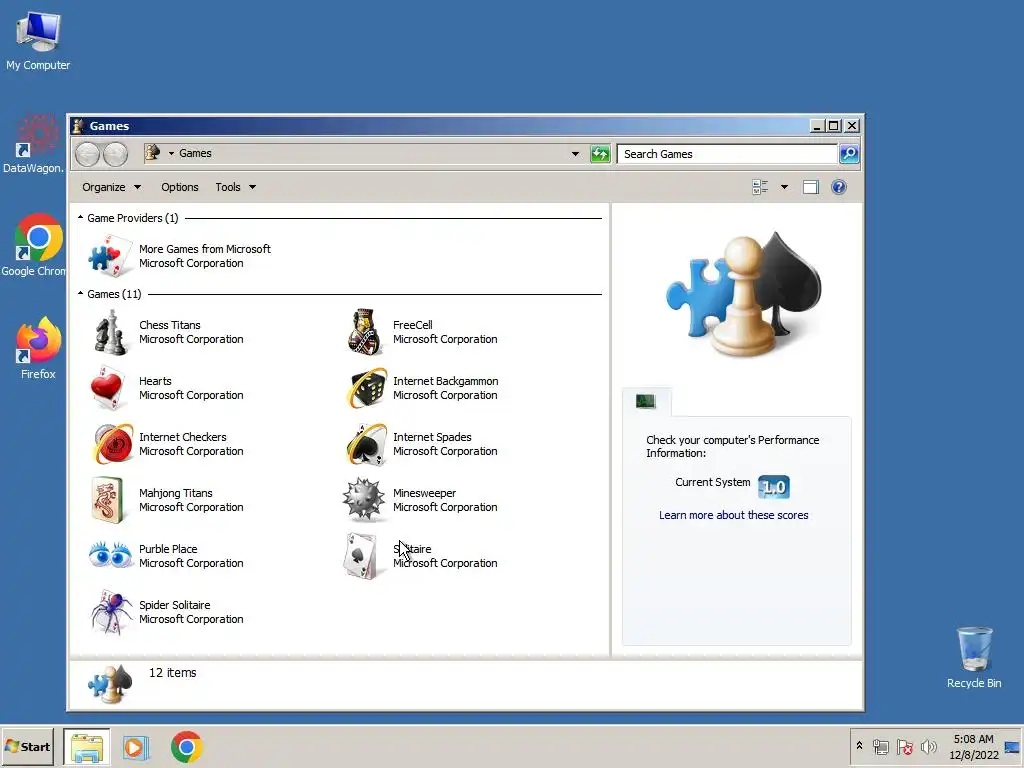
Task: Click the Search Games input field
Action: 727,154
